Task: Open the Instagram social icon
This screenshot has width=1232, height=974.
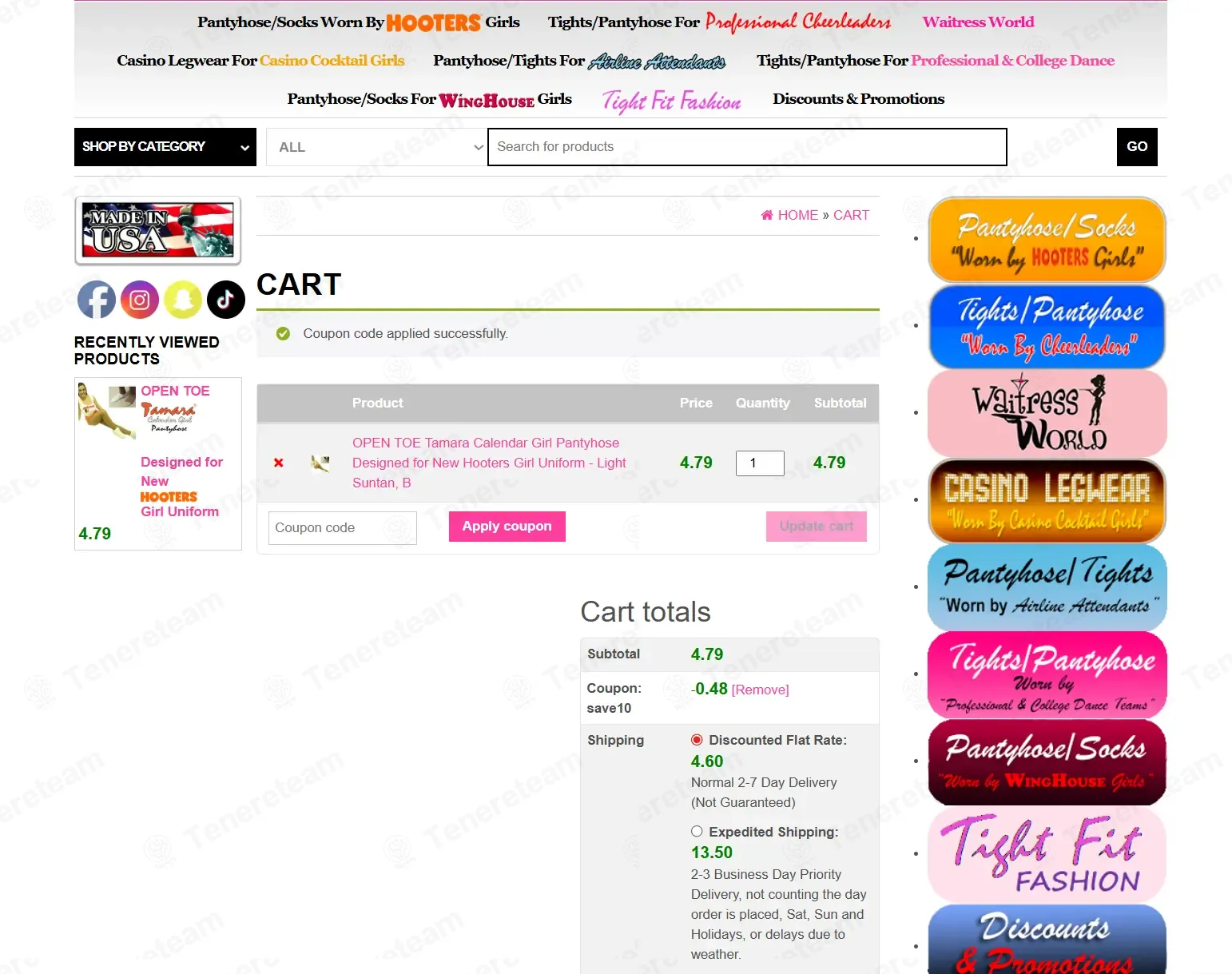Action: click(140, 300)
